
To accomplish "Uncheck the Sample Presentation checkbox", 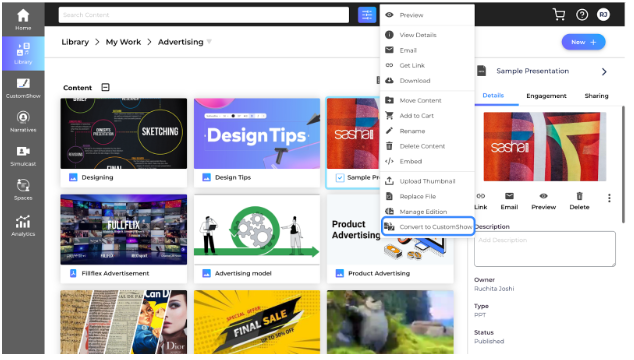I will (340, 178).
